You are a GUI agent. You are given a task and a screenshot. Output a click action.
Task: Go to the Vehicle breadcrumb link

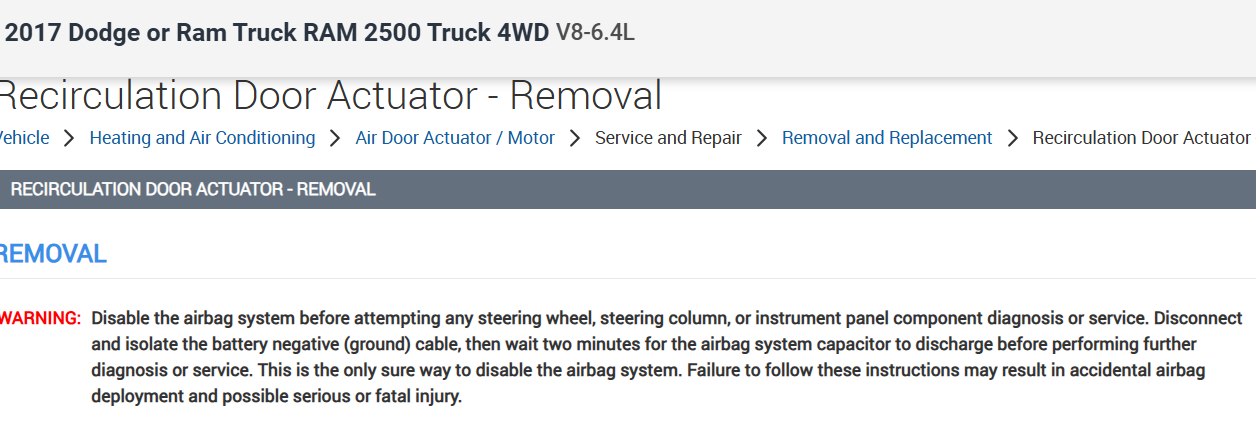pos(24,138)
